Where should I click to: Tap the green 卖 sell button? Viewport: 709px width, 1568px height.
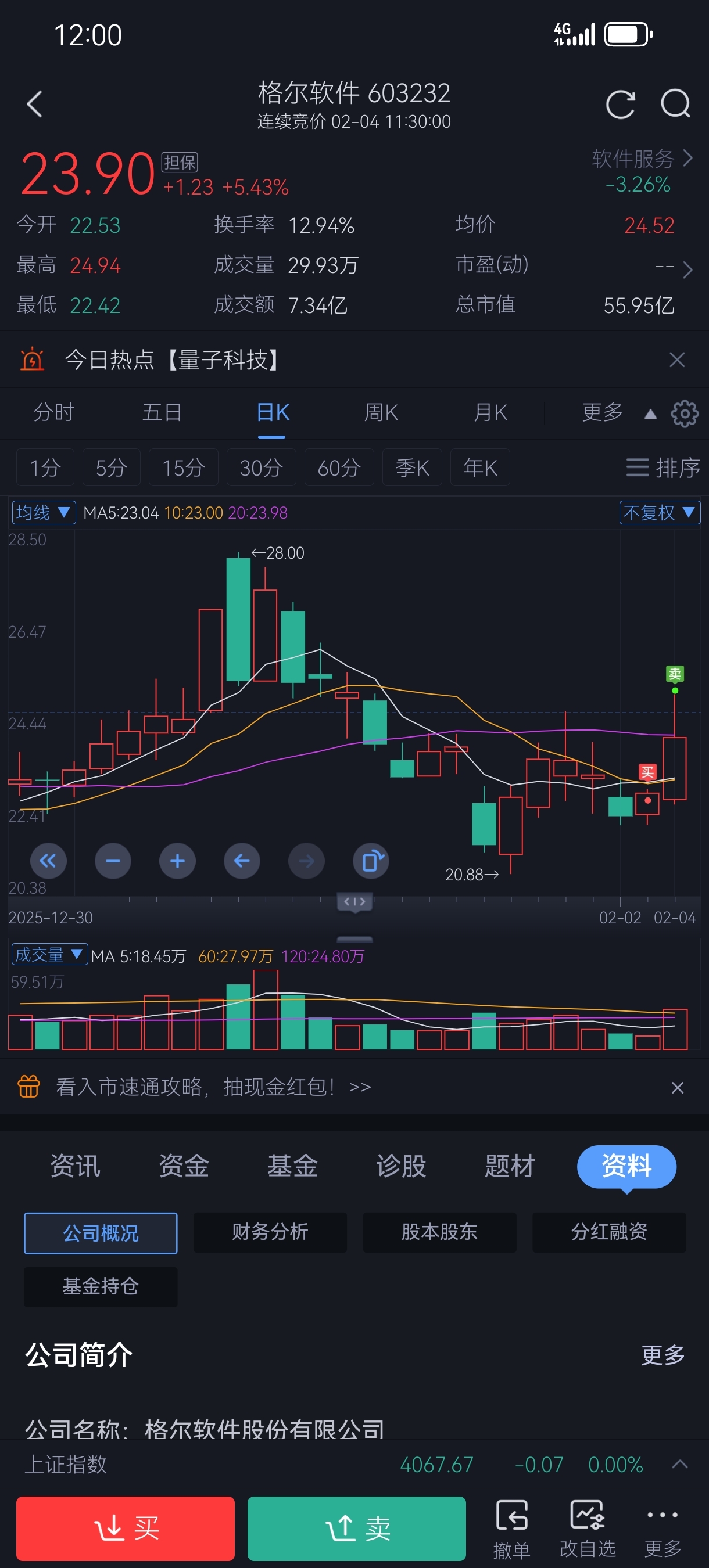(356, 1529)
